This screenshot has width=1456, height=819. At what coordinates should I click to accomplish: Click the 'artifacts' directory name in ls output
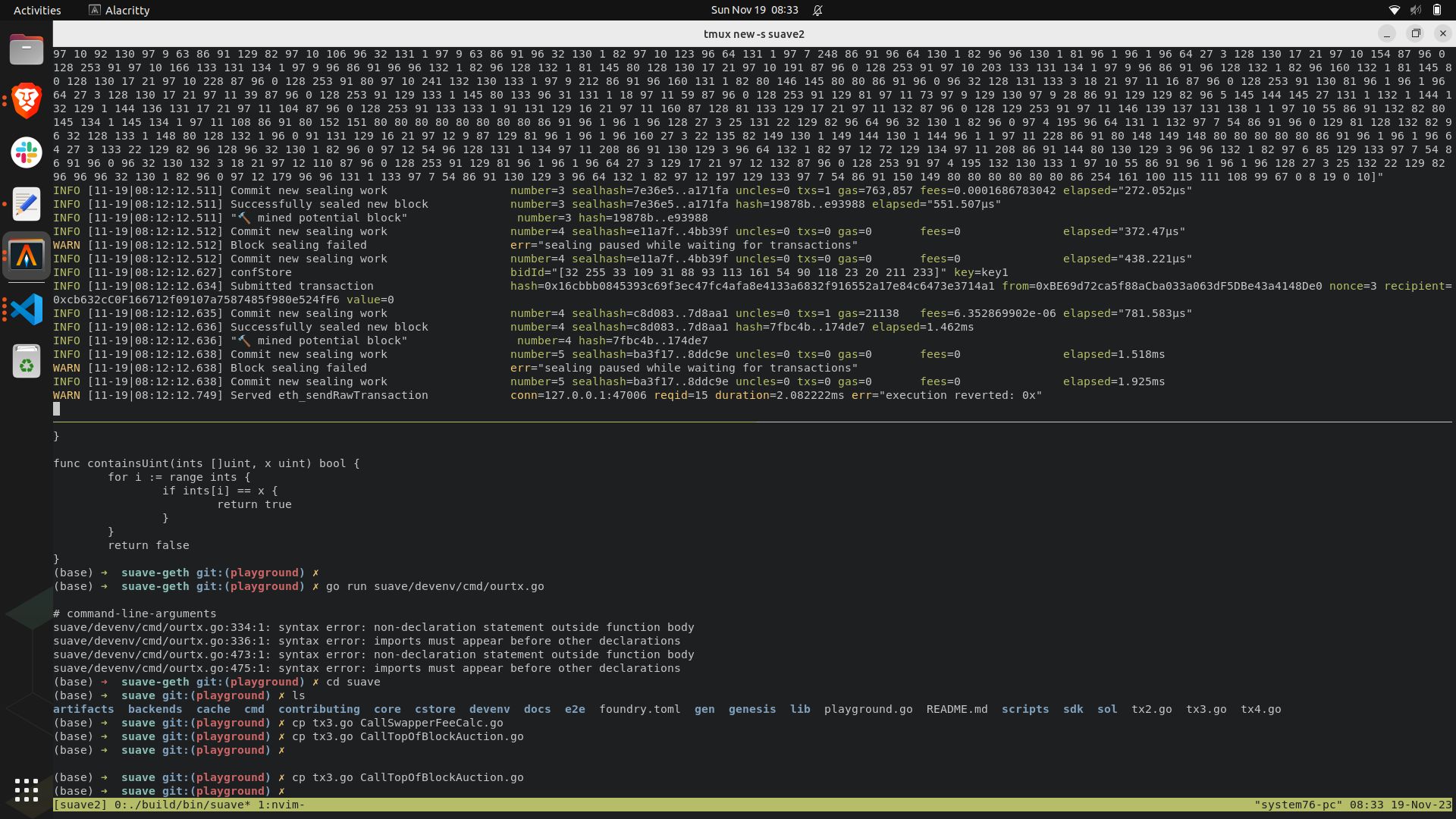(x=83, y=709)
